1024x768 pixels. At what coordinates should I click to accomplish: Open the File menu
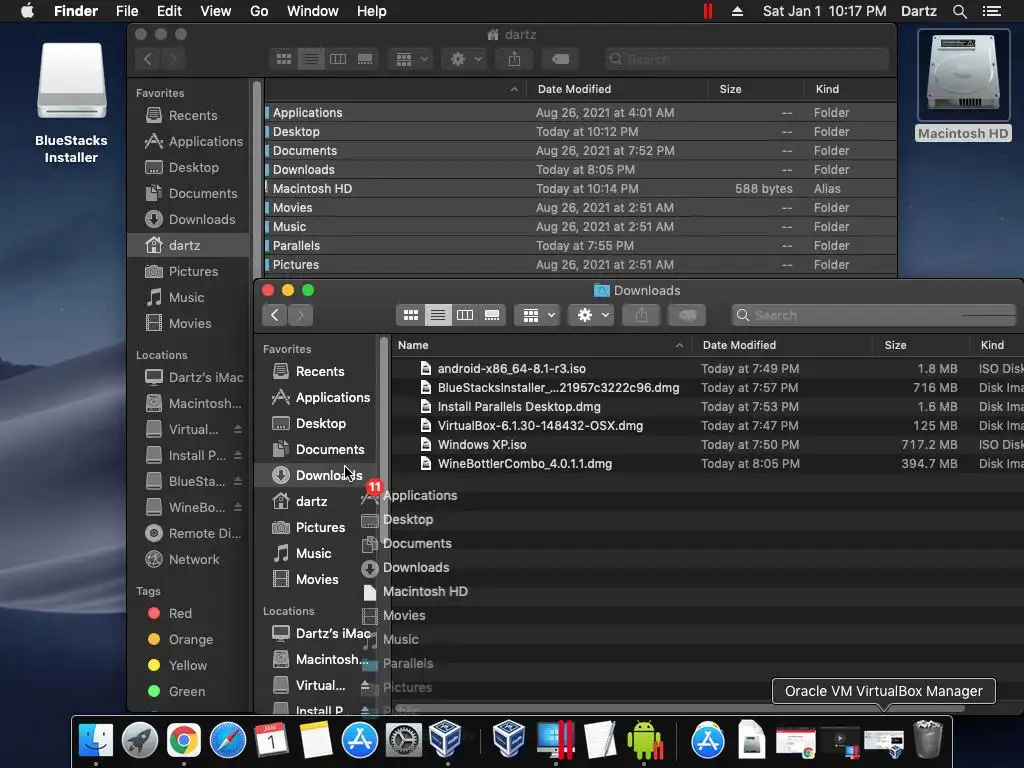coord(127,11)
